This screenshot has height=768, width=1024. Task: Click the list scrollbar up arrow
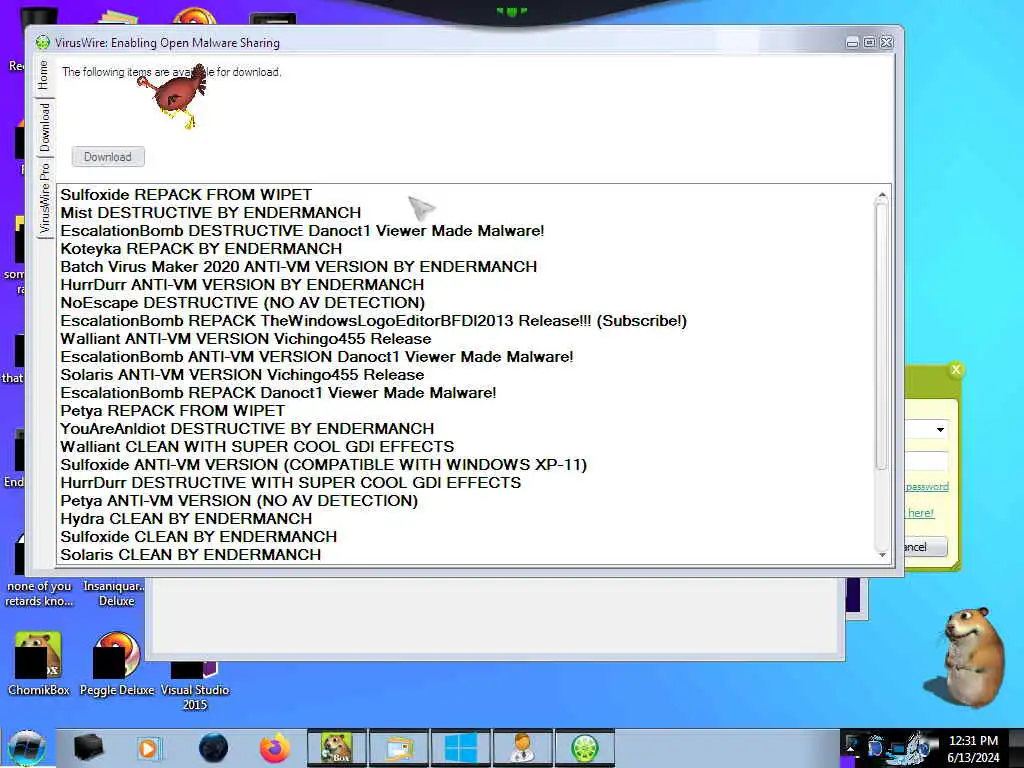pos(882,195)
